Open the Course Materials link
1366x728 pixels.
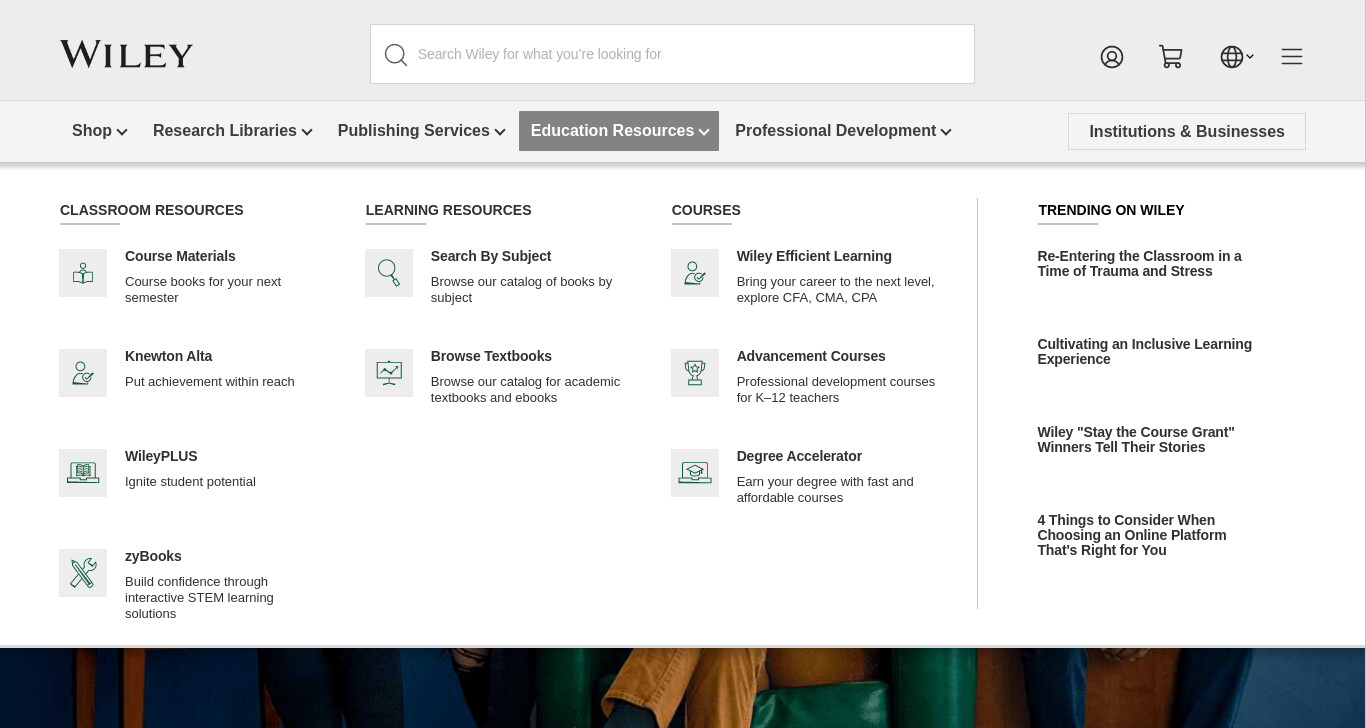[x=180, y=257]
